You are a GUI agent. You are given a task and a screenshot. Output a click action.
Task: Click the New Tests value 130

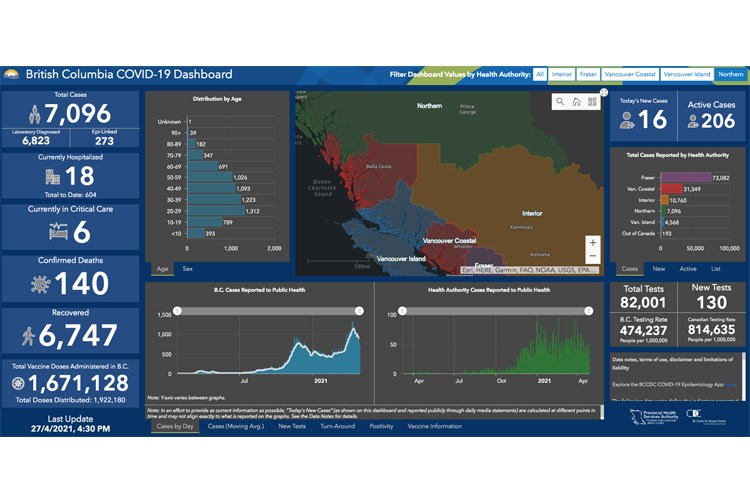(x=712, y=303)
